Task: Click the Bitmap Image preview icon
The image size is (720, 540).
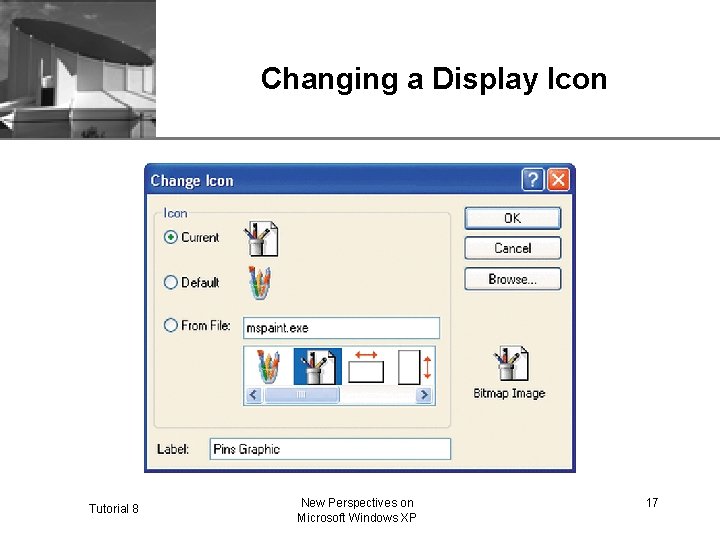Action: pyautogui.click(x=511, y=364)
